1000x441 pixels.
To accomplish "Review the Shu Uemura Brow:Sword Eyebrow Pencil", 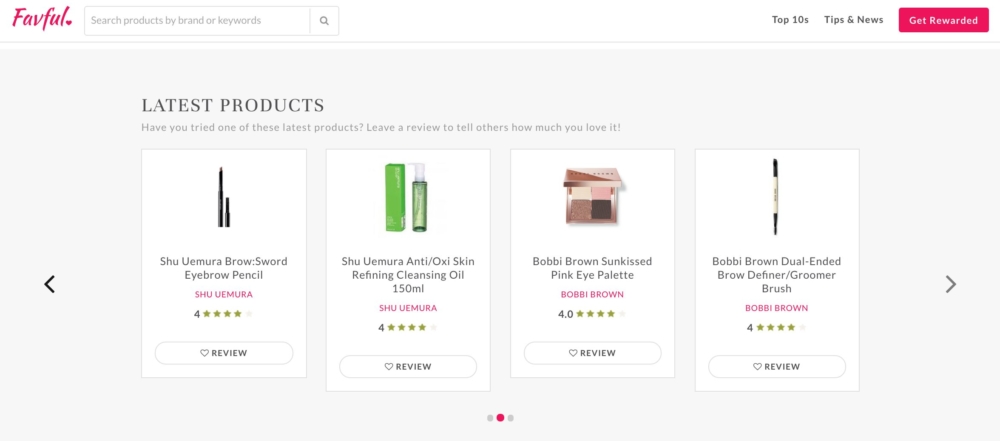I will (224, 353).
